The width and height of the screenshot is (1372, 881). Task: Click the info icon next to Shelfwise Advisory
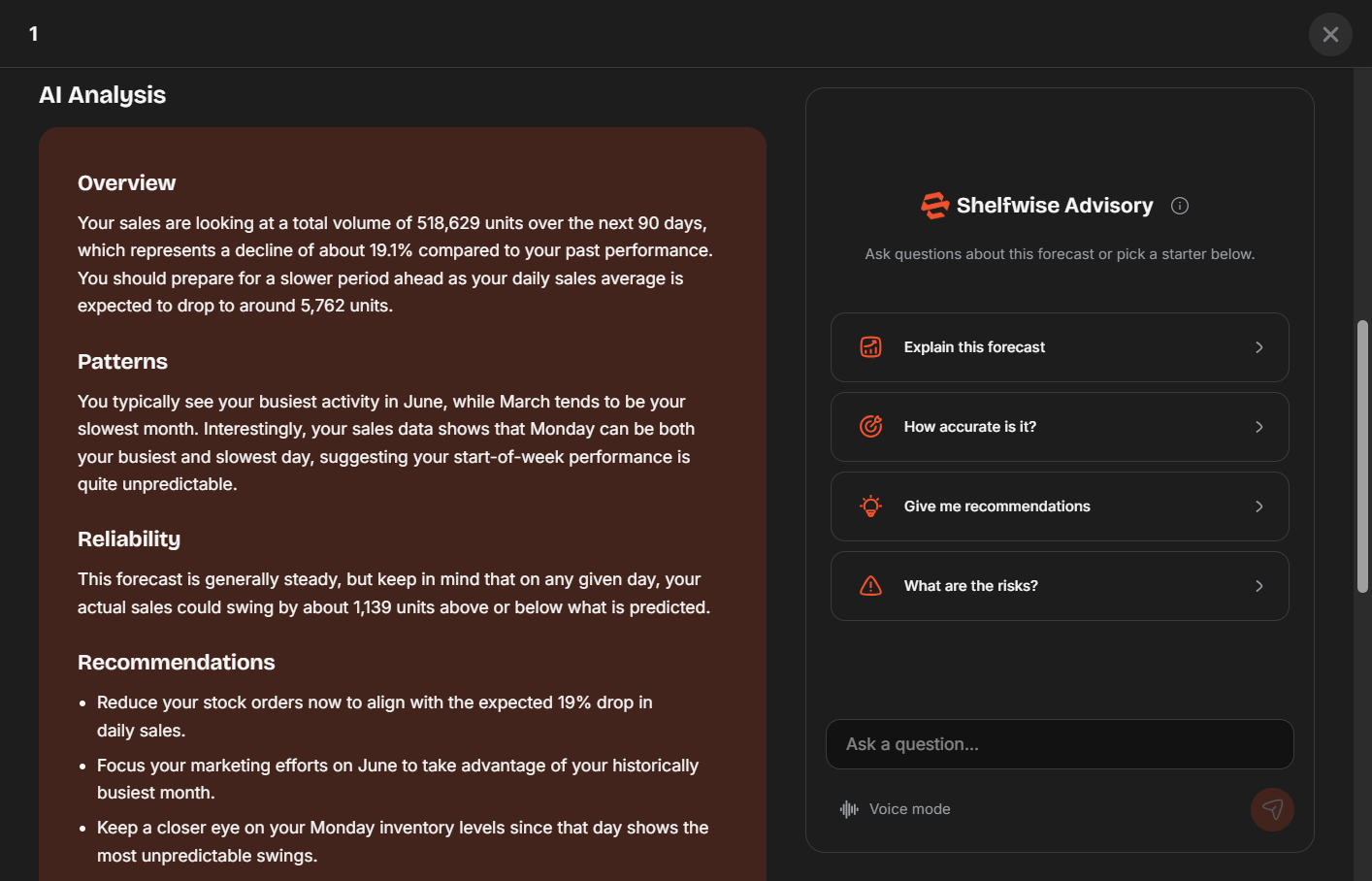click(1180, 206)
